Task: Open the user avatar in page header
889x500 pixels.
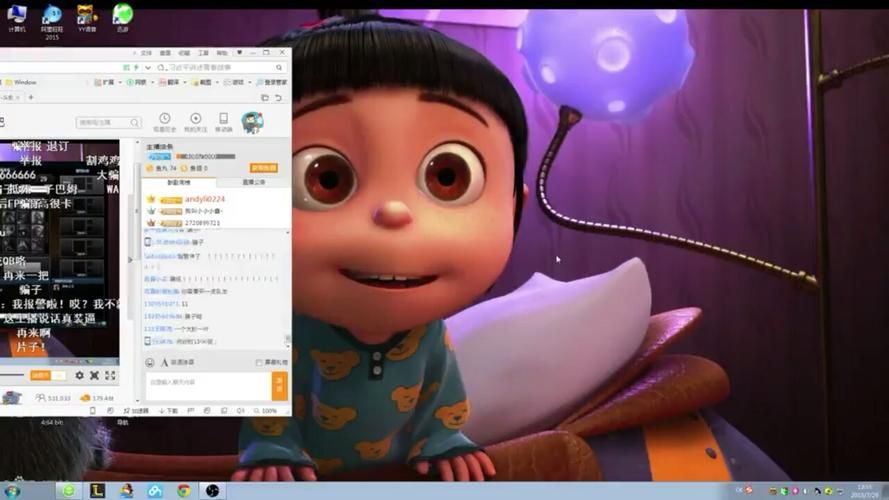Action: pyautogui.click(x=252, y=122)
